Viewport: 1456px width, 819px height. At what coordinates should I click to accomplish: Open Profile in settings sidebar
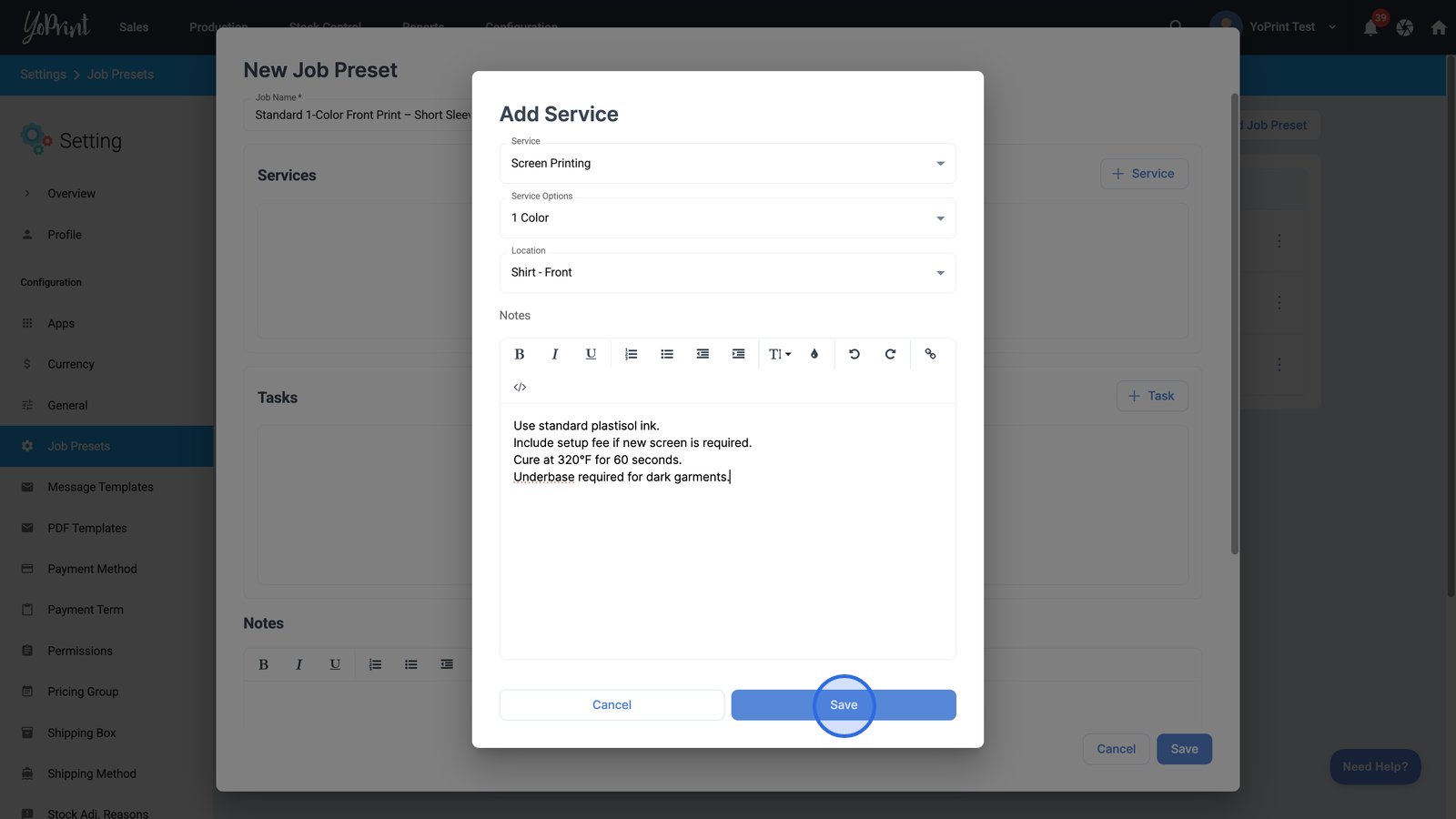click(x=106, y=235)
